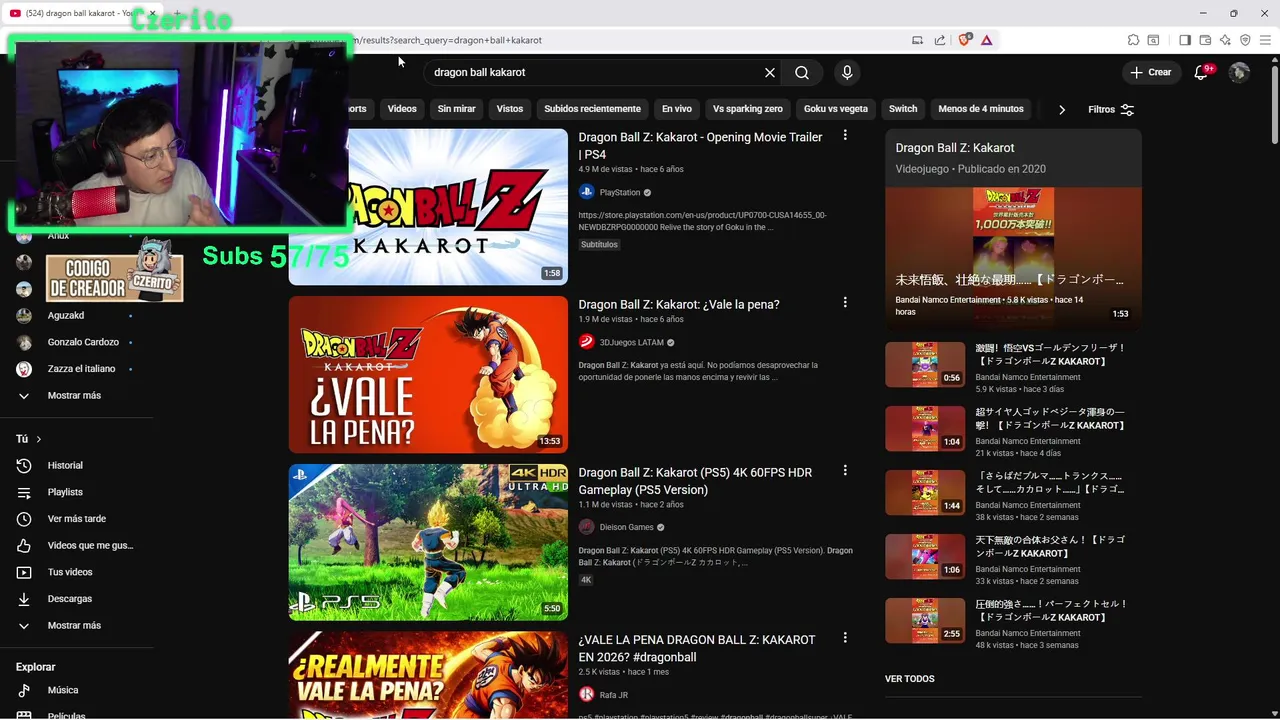Open Dragon Ball Z: Kakarot ¿Vale la pena? title

[679, 304]
